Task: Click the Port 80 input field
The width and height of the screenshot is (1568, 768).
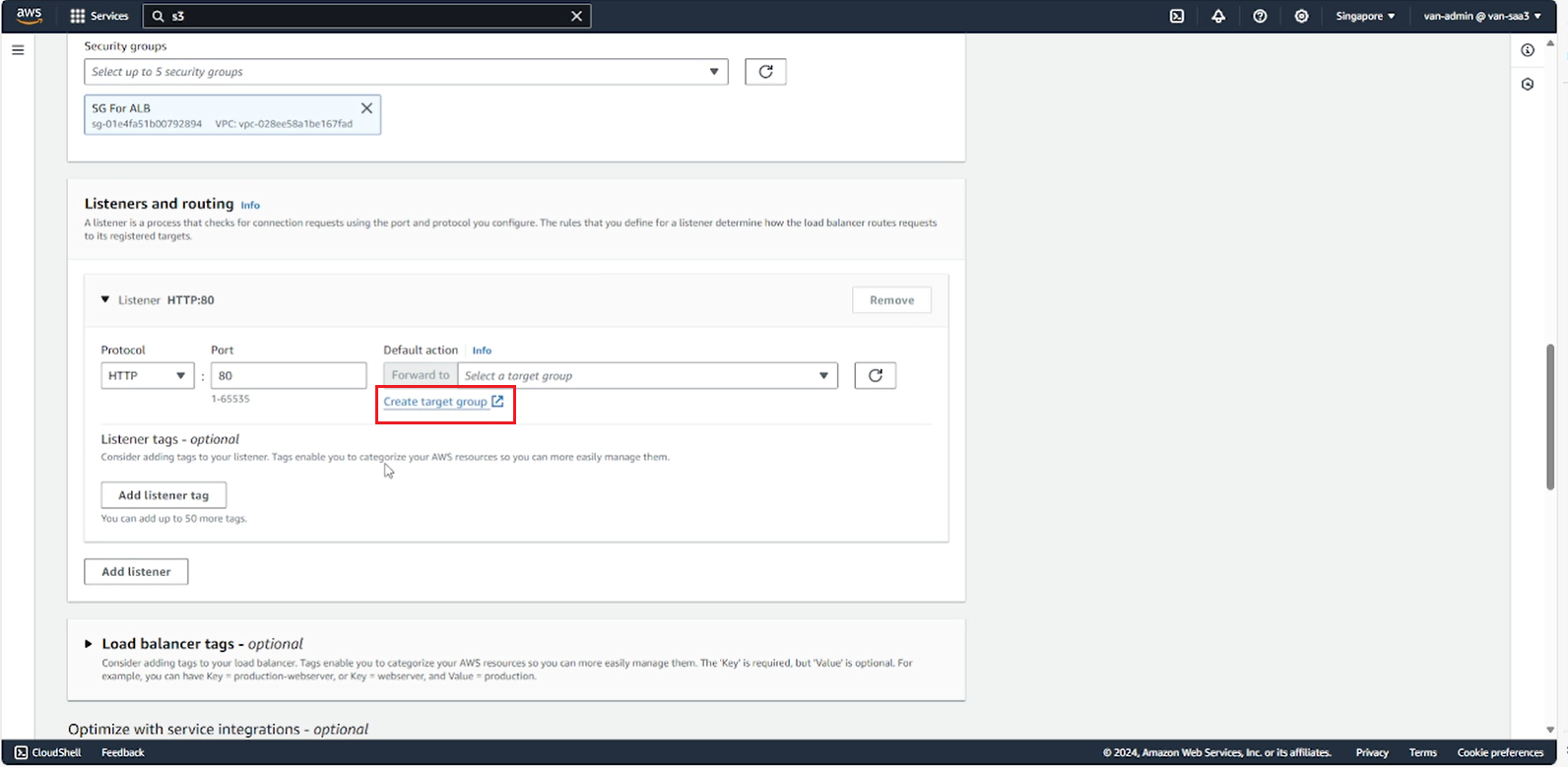Action: click(289, 375)
